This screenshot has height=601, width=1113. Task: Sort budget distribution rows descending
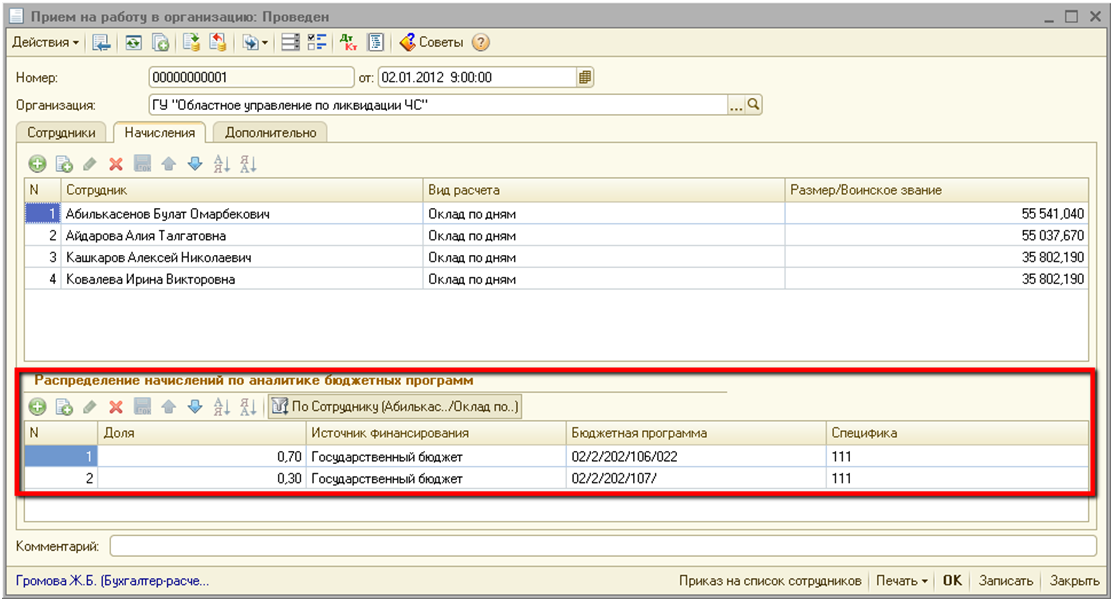(x=248, y=406)
